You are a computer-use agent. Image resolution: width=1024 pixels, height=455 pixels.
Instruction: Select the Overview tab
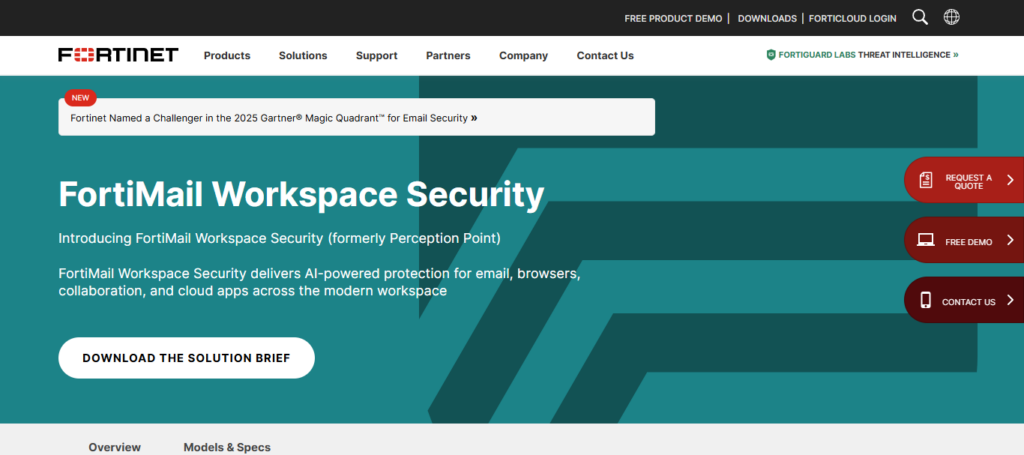click(x=115, y=447)
